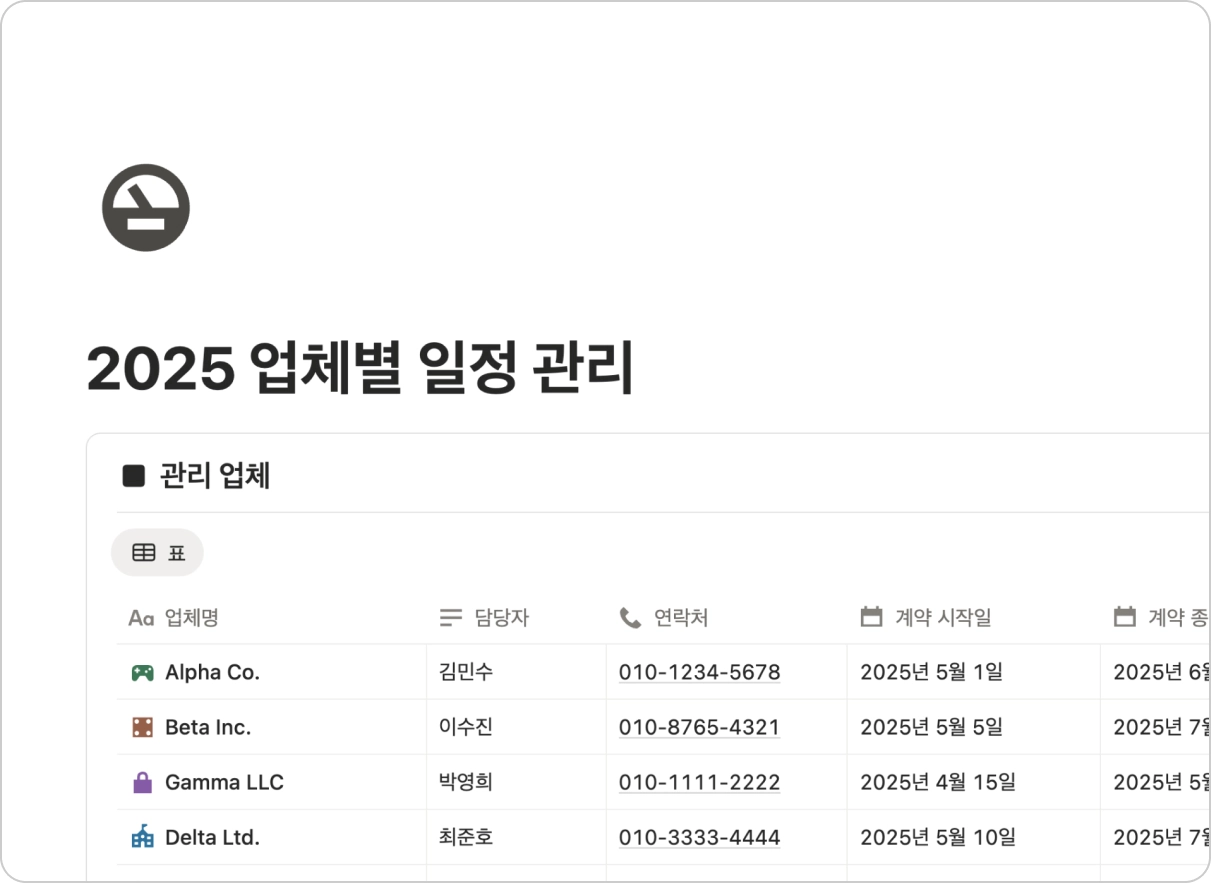
Task: Open the Gamma LLC row
Action: [224, 783]
